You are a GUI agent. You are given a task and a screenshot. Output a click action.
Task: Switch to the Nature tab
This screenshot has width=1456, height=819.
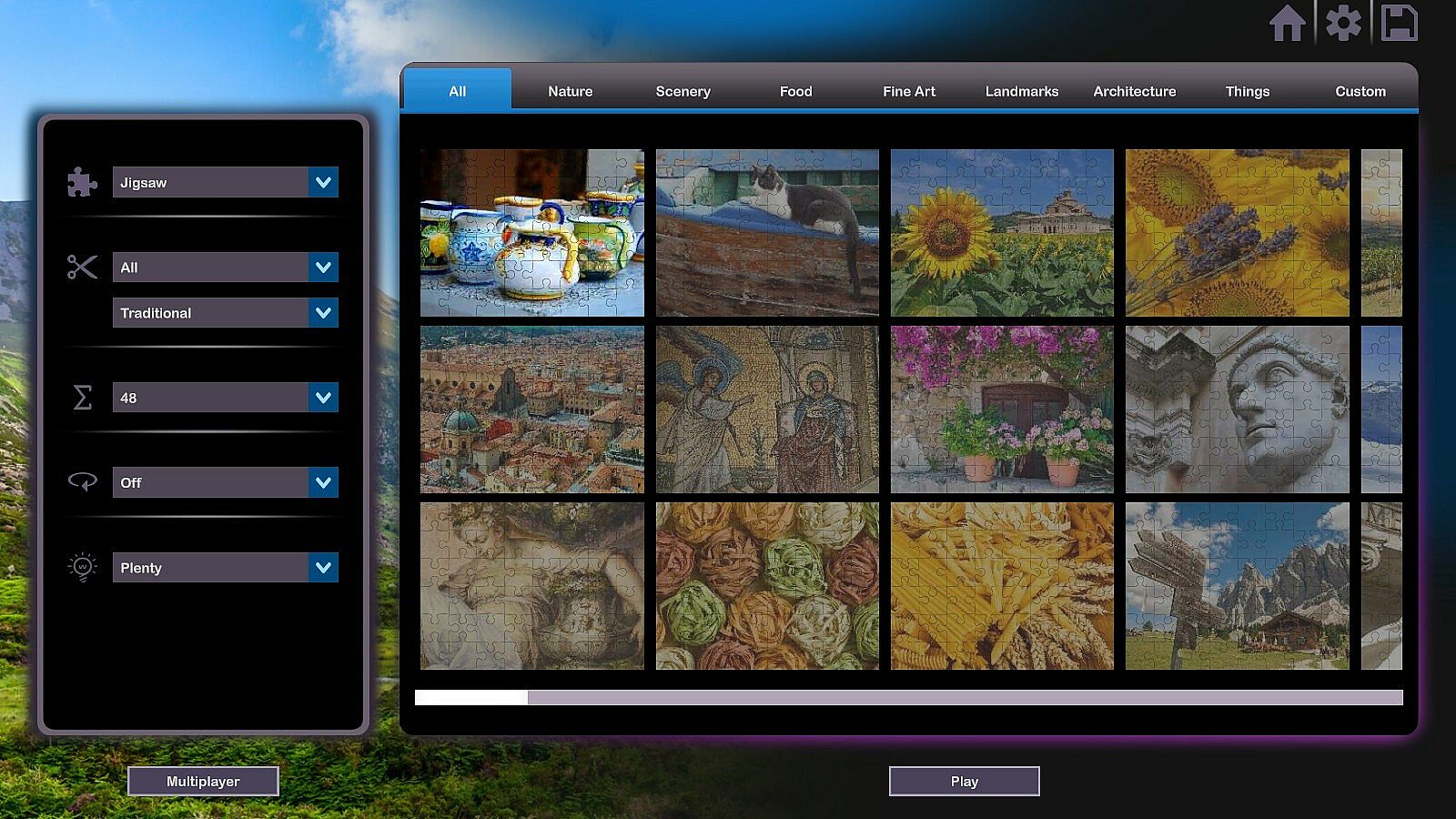tap(571, 91)
